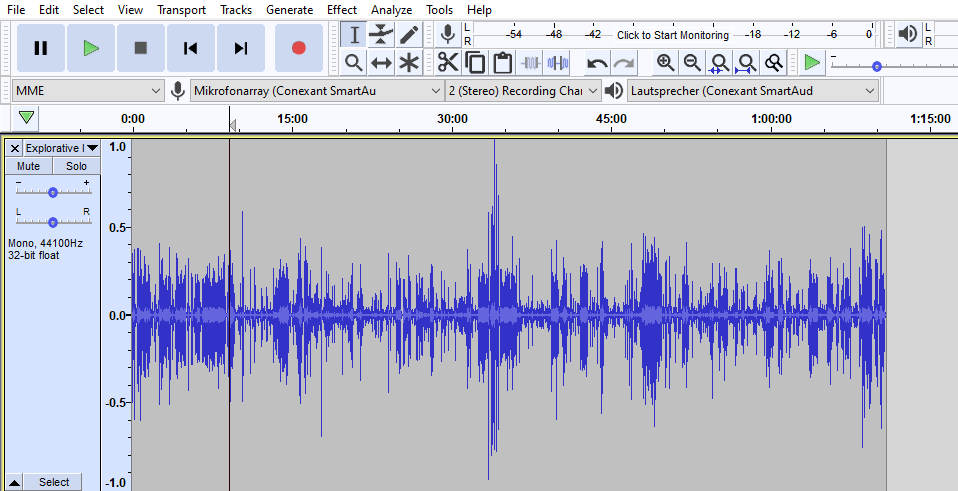This screenshot has height=491, width=958.
Task: Open the Explorative track name dropdown menu
Action: [x=62, y=148]
